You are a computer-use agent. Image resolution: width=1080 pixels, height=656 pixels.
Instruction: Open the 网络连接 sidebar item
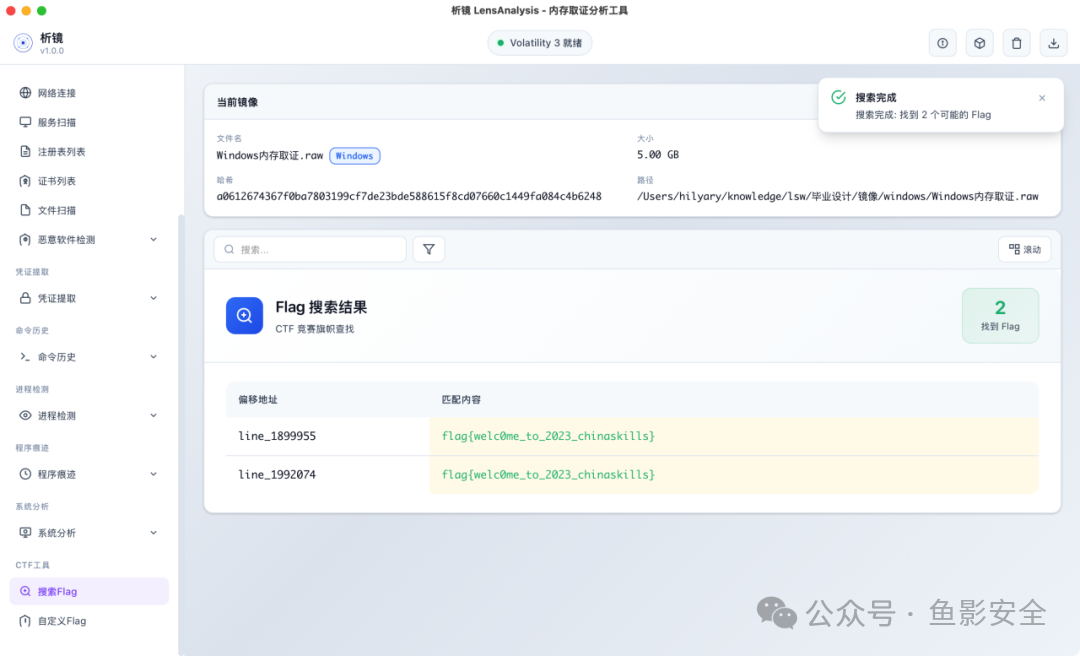(x=89, y=93)
